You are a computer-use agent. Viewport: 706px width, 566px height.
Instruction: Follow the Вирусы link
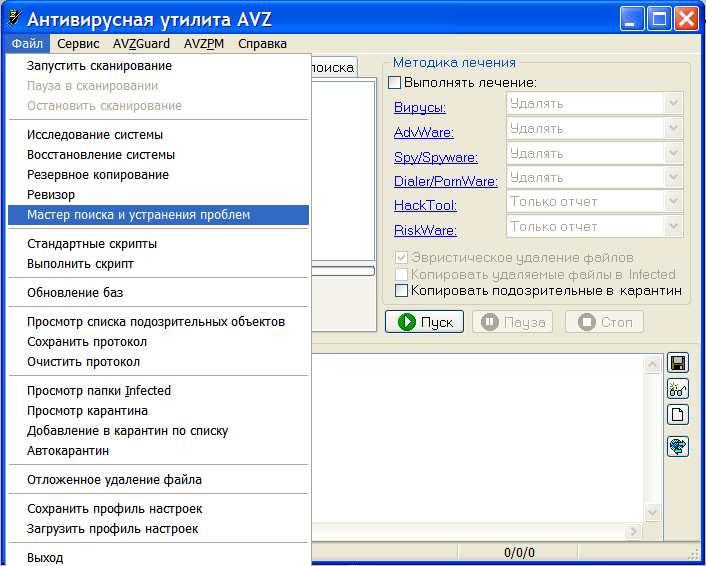(x=420, y=108)
